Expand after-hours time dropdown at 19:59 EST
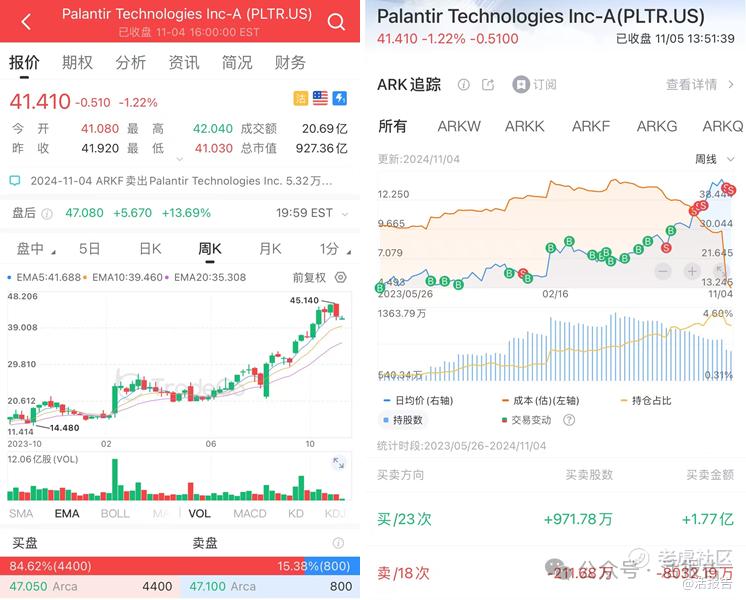 (345, 214)
